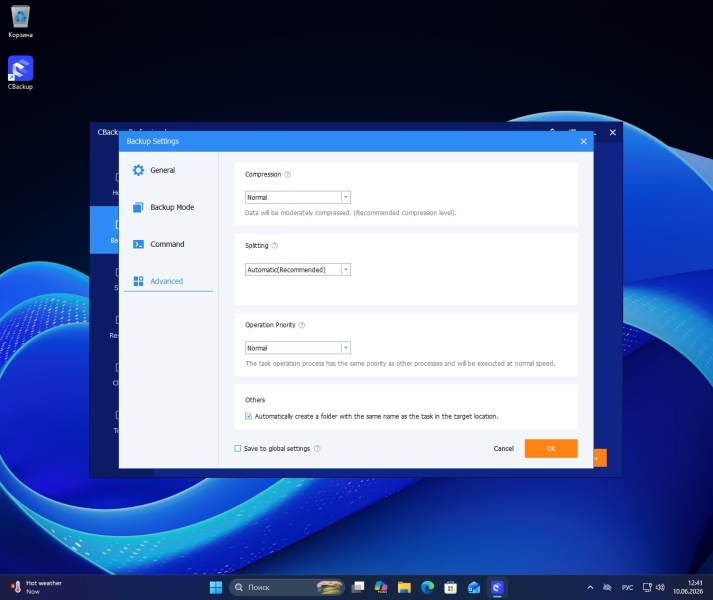The image size is (713, 600).
Task: Open the network tray icon
Action: point(647,587)
